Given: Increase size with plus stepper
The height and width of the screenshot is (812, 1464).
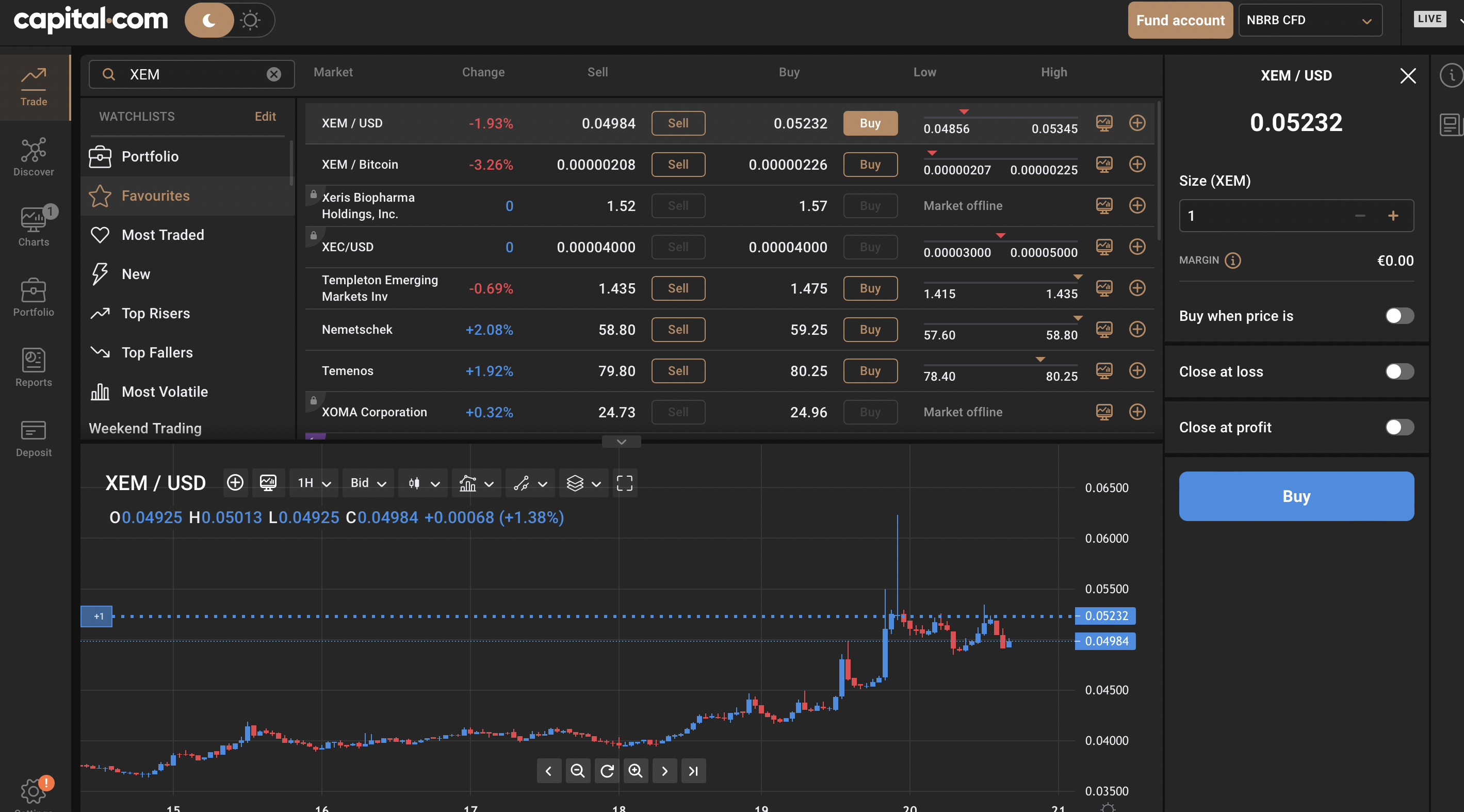Looking at the screenshot, I should pyautogui.click(x=1393, y=216).
